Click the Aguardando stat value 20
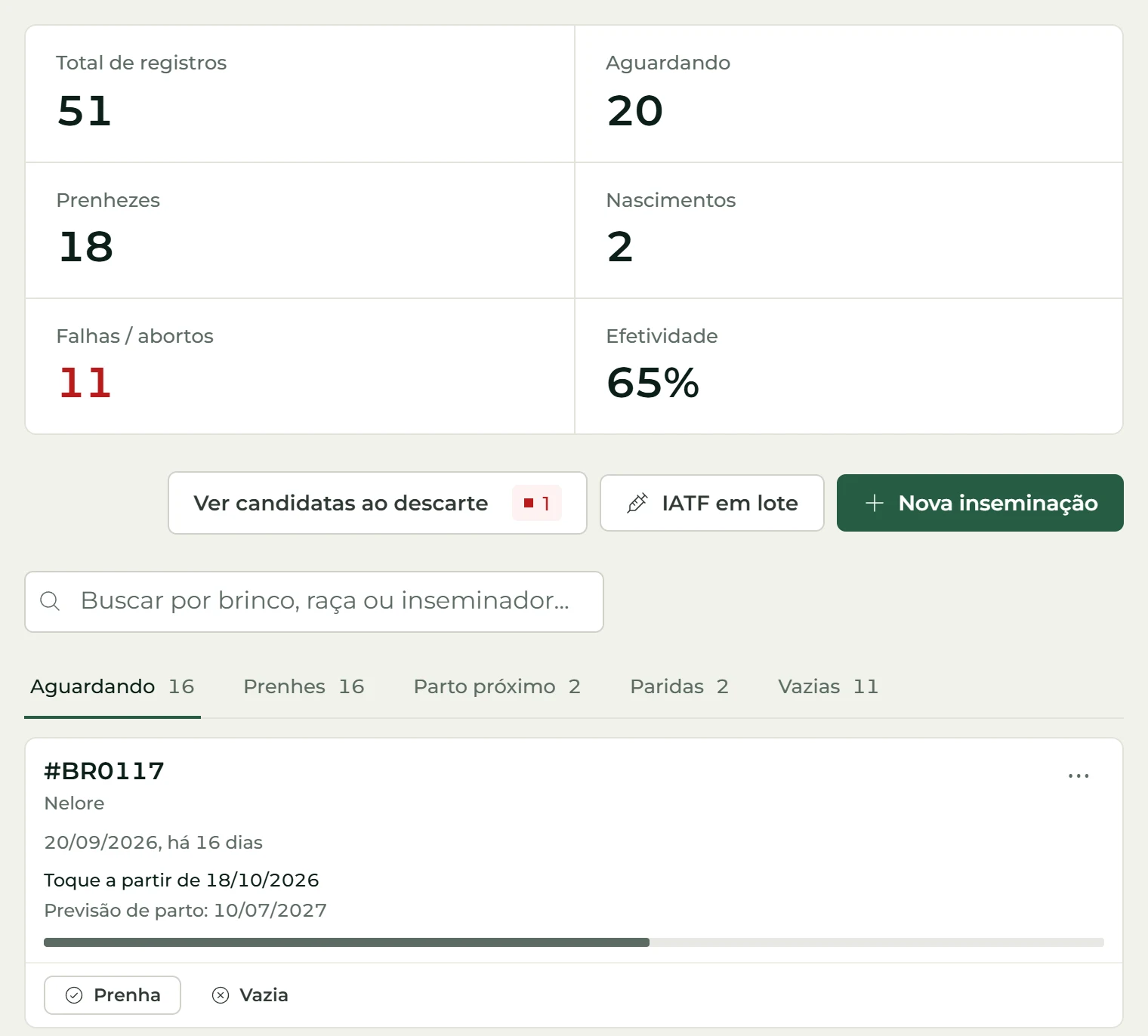This screenshot has width=1148, height=1036. click(635, 111)
